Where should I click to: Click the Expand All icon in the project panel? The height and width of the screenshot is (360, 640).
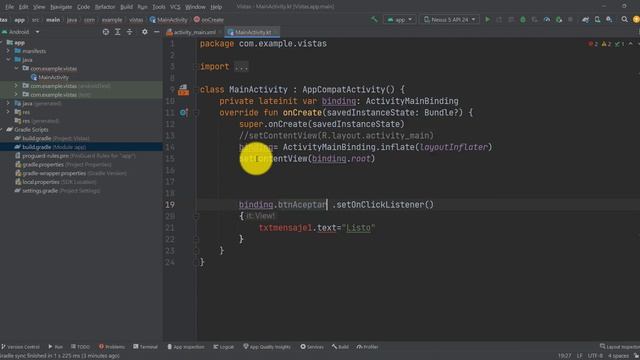pyautogui.click(x=118, y=32)
